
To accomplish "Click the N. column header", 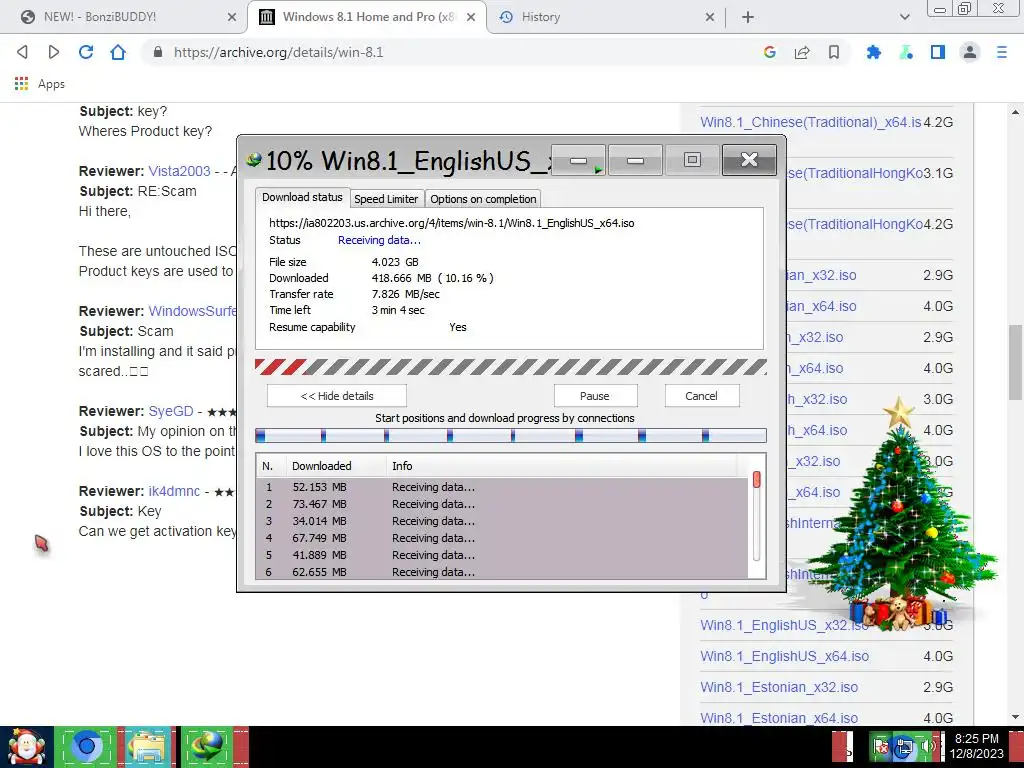I will (x=271, y=466).
